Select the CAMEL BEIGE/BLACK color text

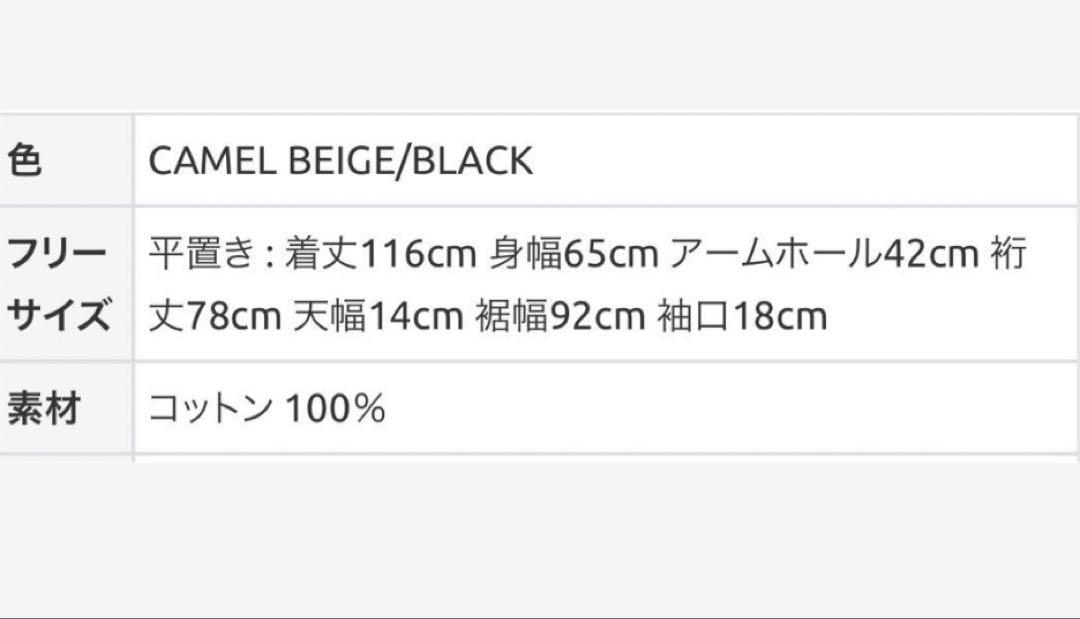coord(340,161)
